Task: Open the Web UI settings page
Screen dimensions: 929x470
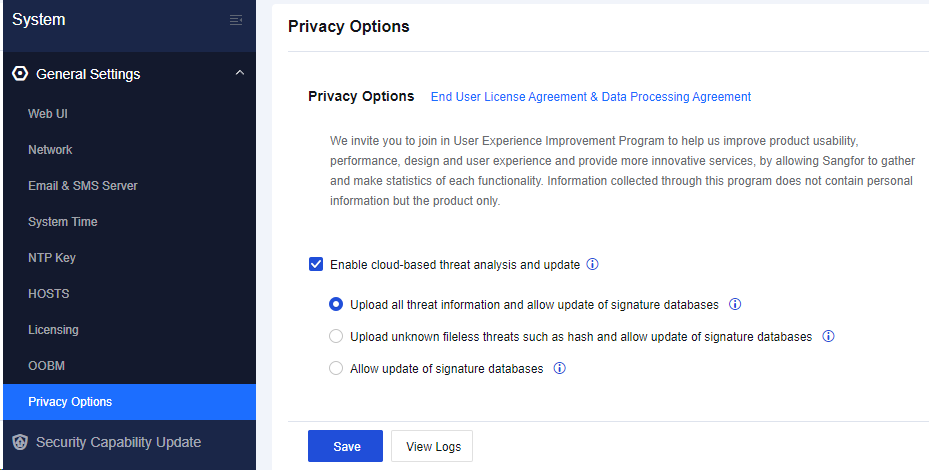Action: point(48,114)
